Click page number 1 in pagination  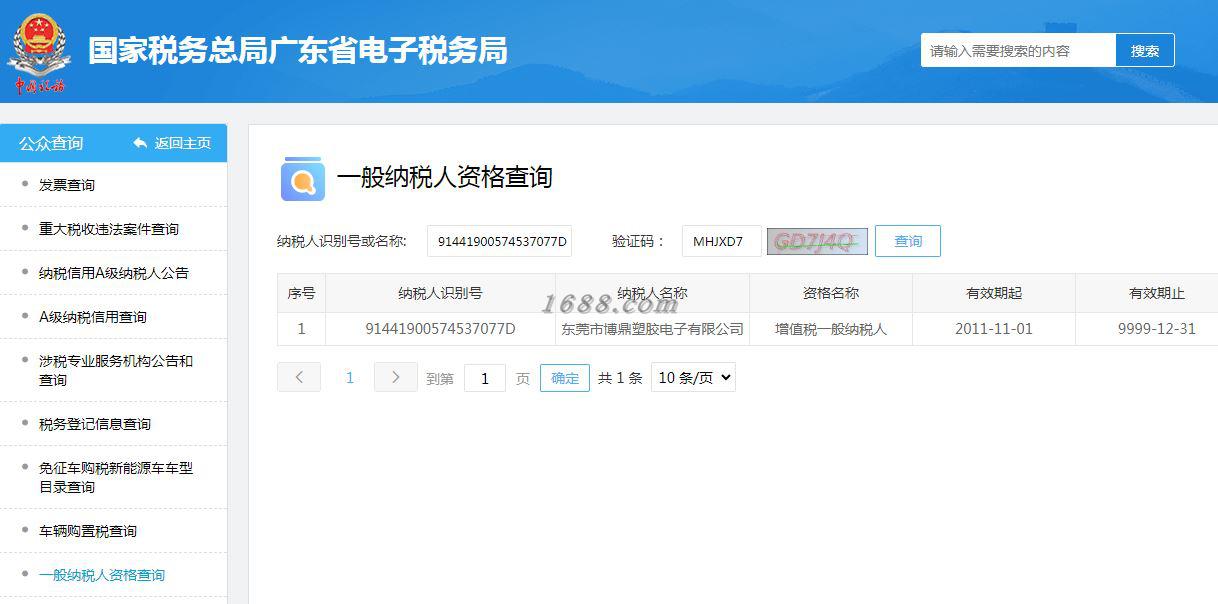coord(350,377)
